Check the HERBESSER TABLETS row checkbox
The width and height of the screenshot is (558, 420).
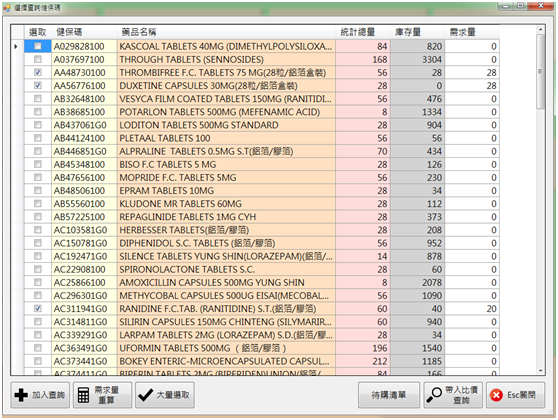(x=38, y=230)
